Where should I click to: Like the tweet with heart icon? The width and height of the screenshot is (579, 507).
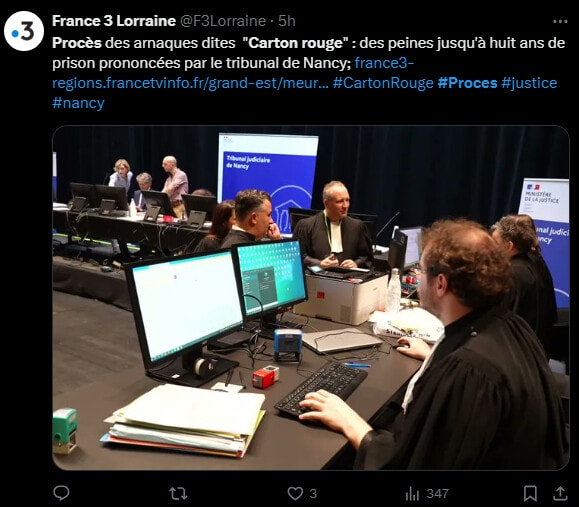pos(295,493)
